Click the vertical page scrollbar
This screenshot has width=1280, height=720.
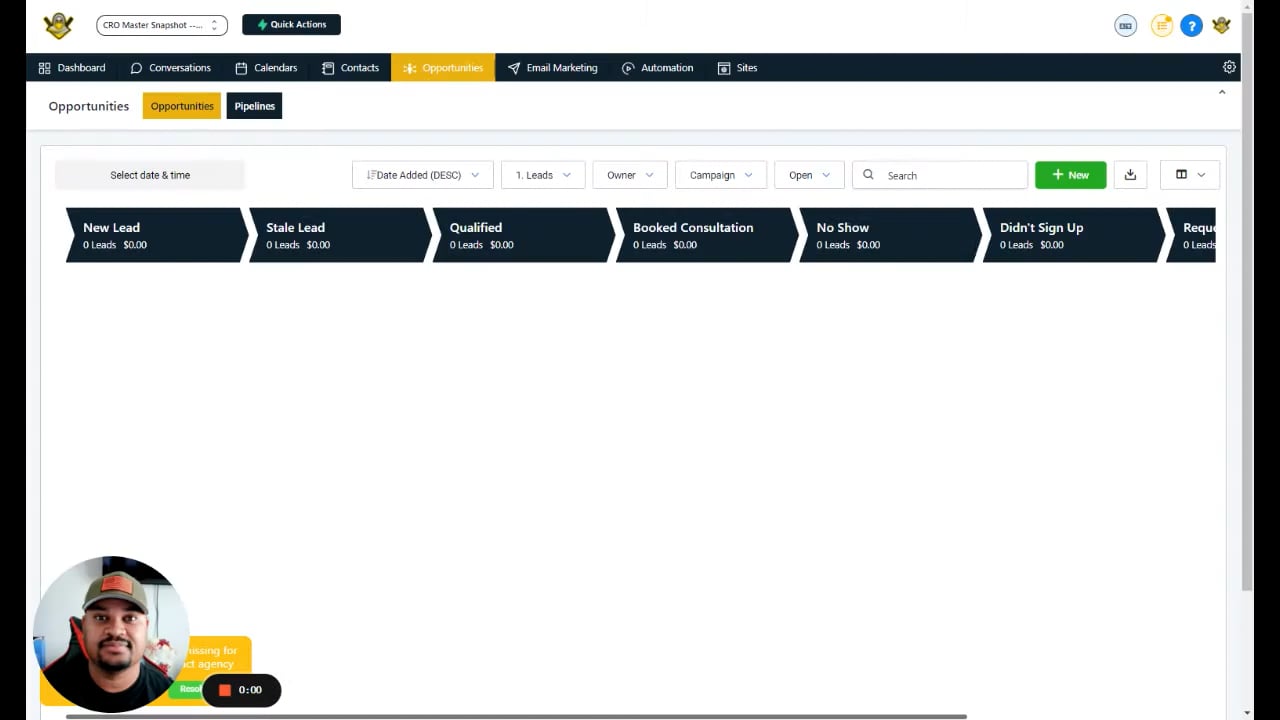coord(1247,300)
